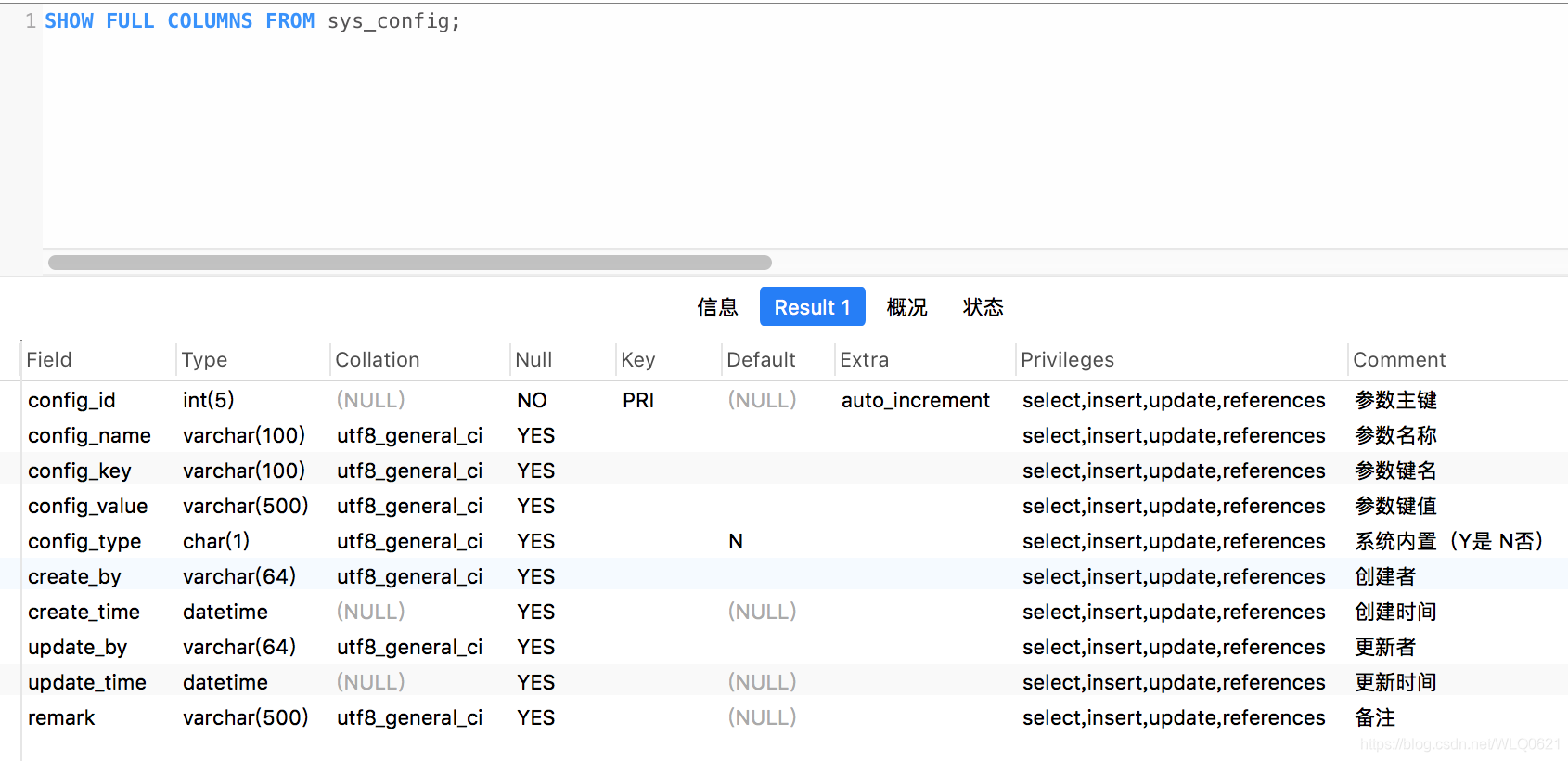Click the 创建时间 comment cell
The width and height of the screenshot is (1568, 761).
[x=1395, y=612]
